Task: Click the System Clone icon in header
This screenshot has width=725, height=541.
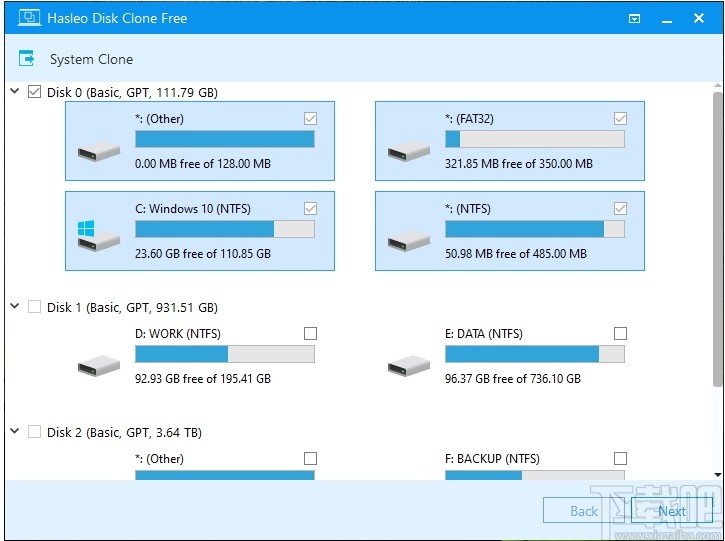Action: coord(27,59)
